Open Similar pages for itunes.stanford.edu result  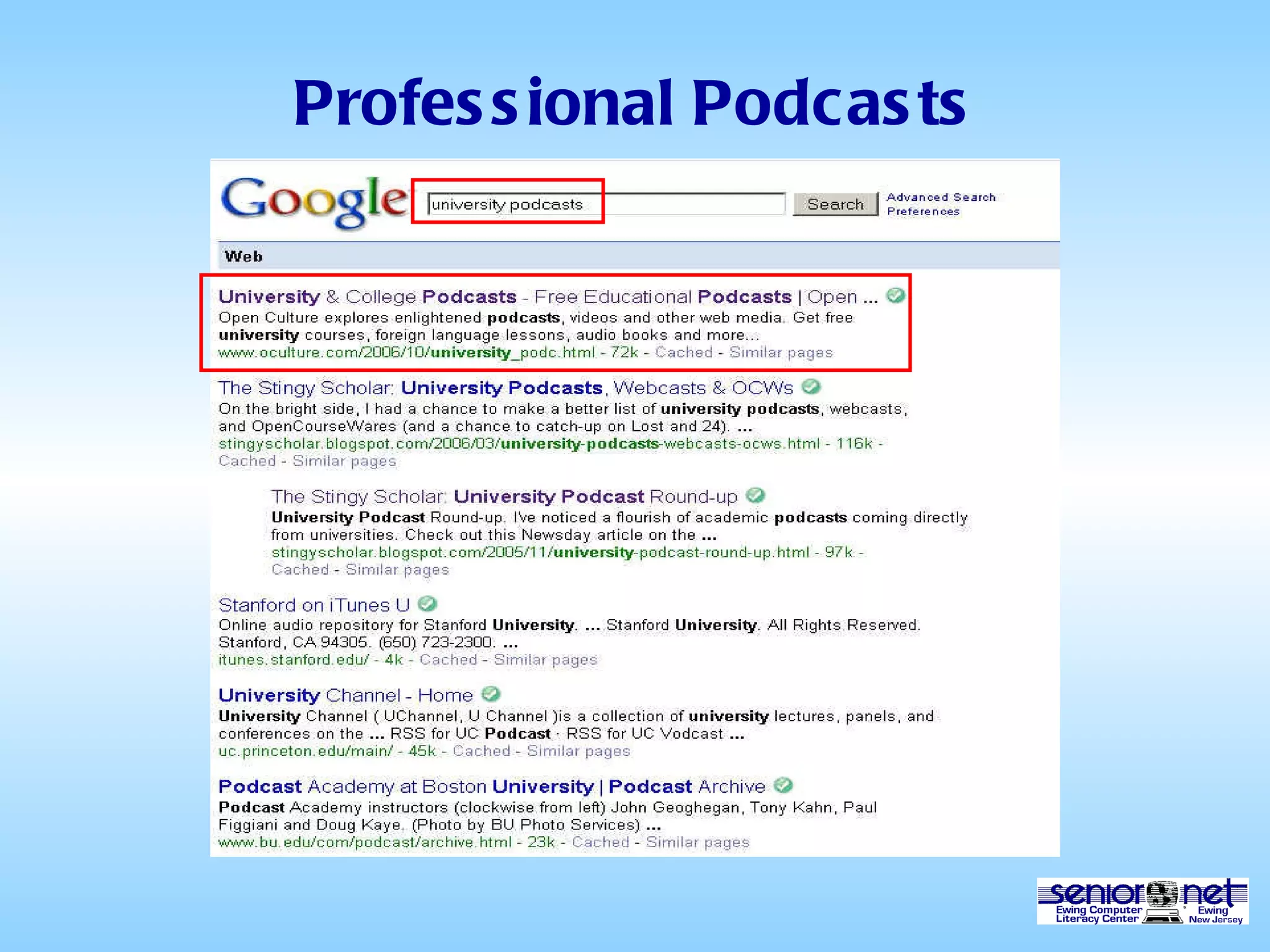point(545,659)
